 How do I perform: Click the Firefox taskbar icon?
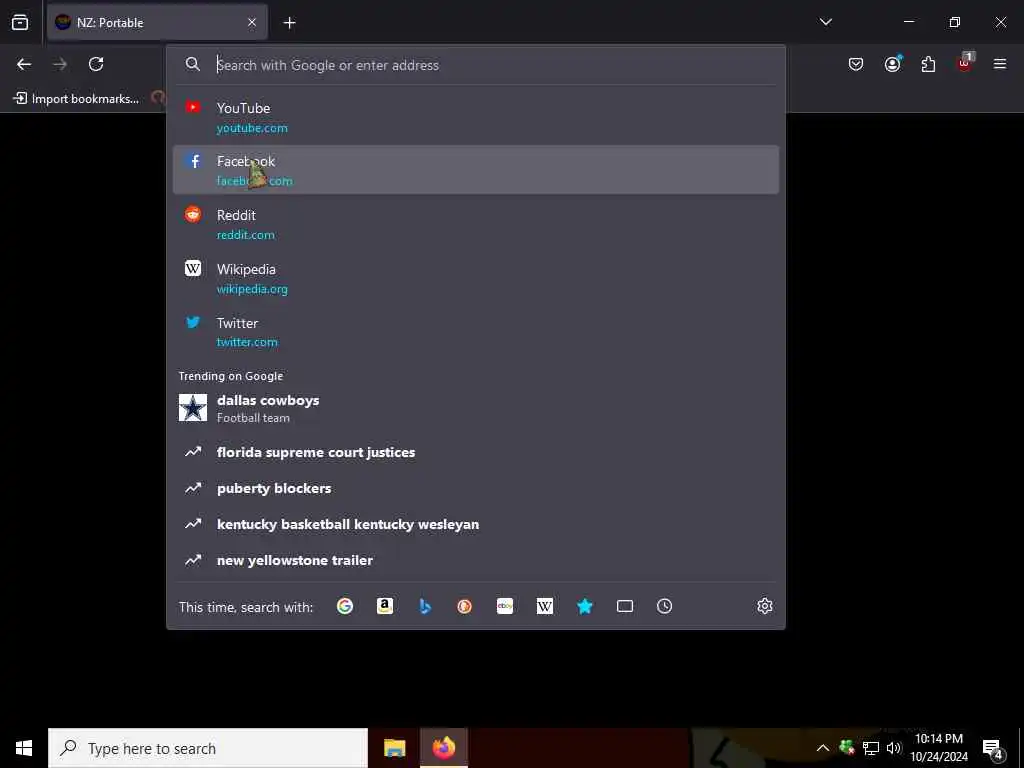(444, 748)
